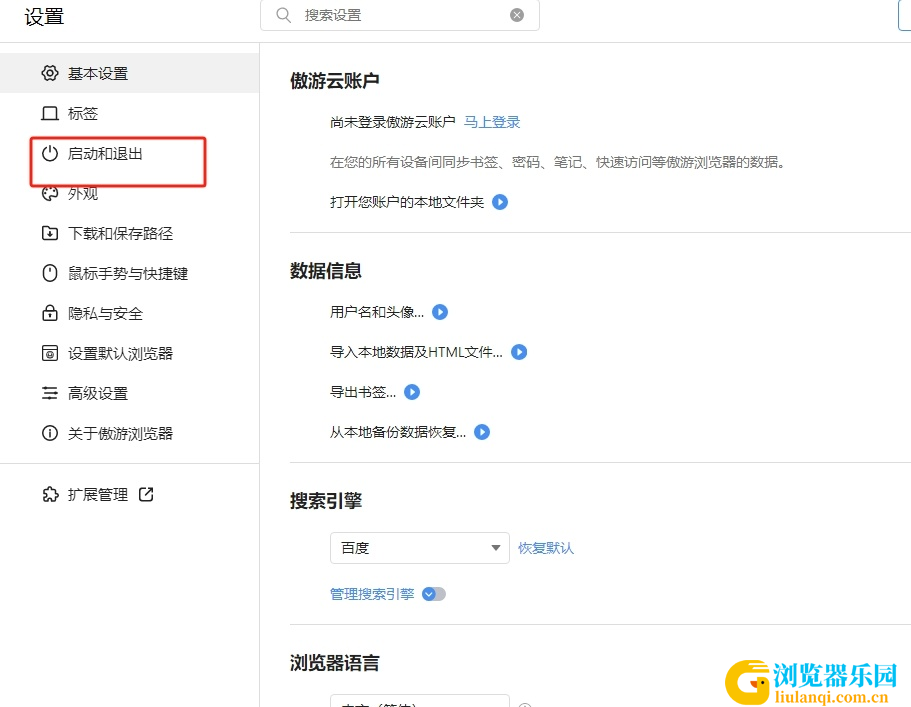Screen dimensions: 911x707
Task: Open 高级设置 section
Action: (130, 393)
